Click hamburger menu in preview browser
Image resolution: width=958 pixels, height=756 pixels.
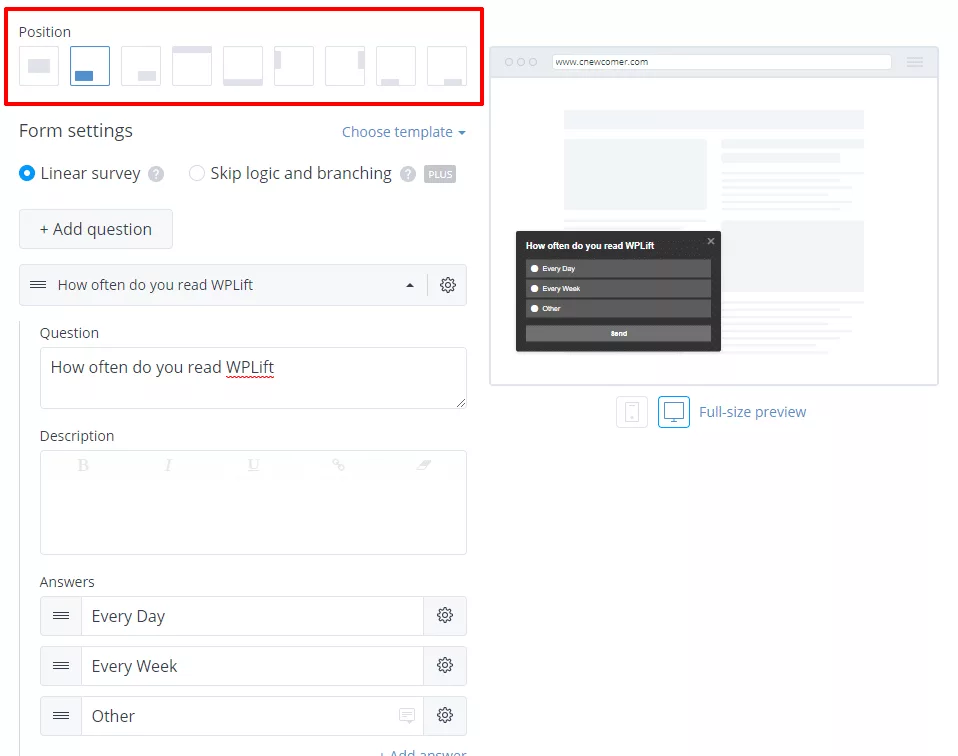[915, 62]
